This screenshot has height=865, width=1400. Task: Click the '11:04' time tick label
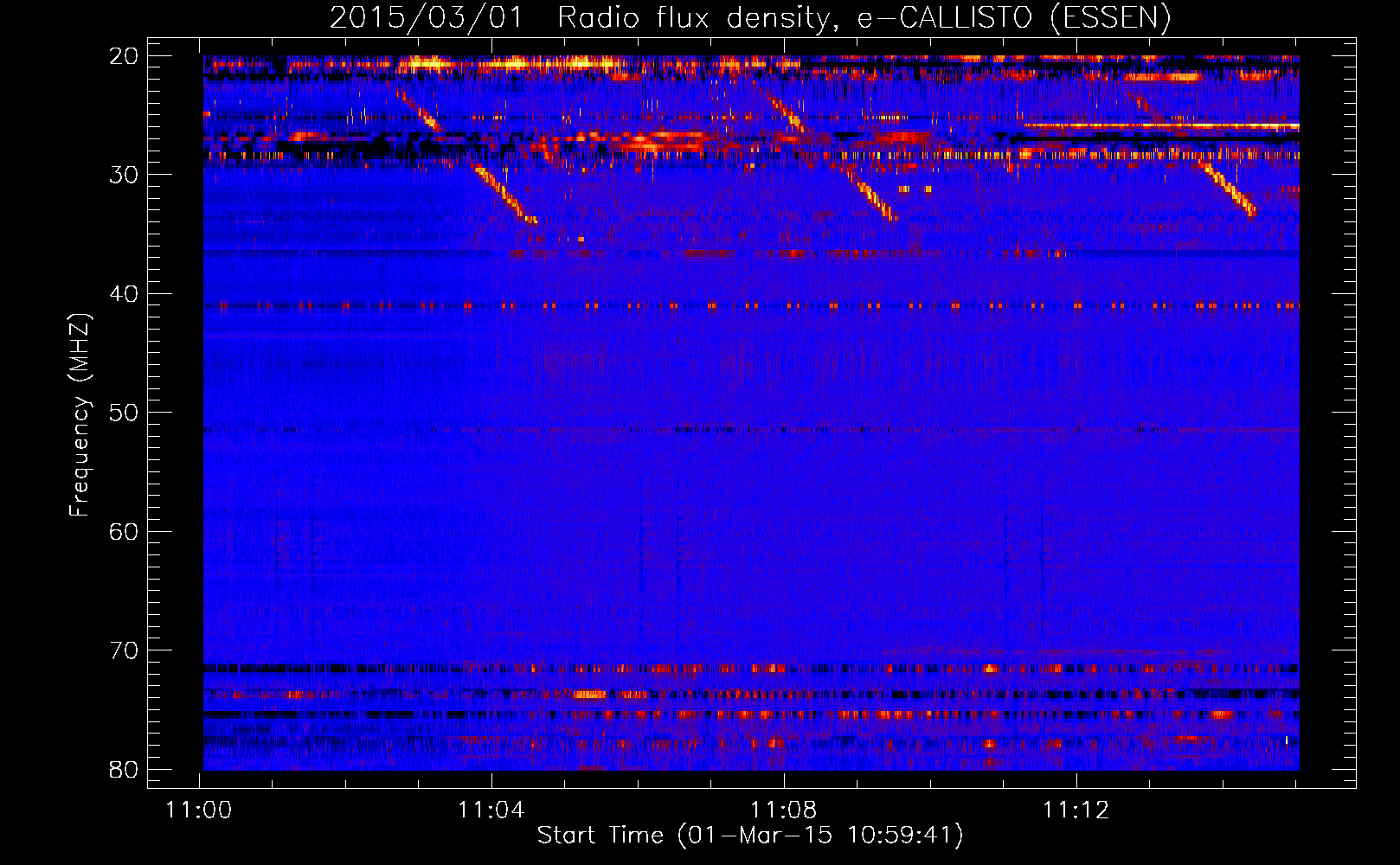tap(491, 811)
